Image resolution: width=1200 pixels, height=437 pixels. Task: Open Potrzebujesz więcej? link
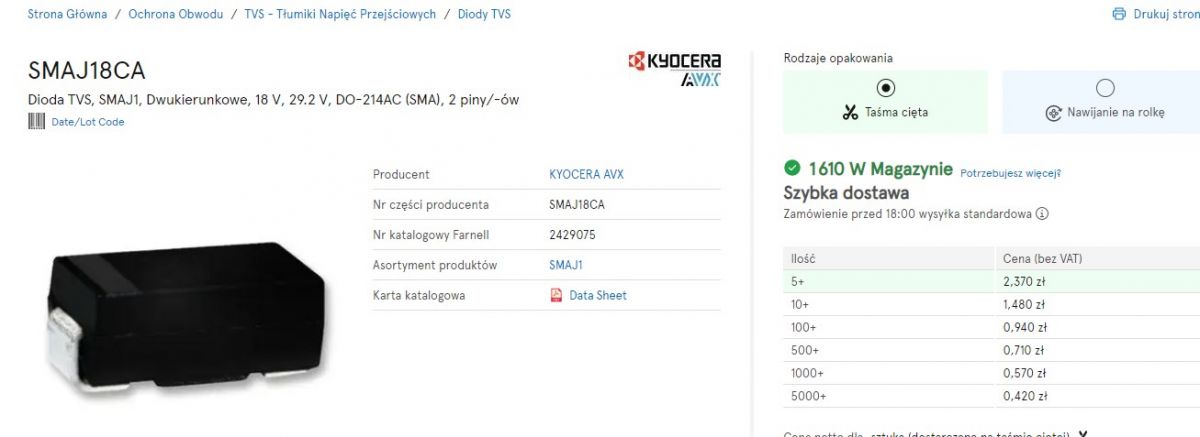tap(1010, 172)
